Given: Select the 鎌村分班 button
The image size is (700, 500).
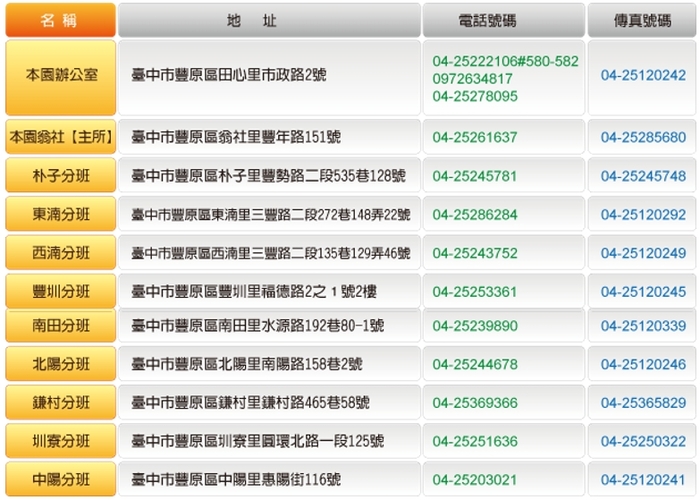Looking at the screenshot, I should click(x=61, y=403).
